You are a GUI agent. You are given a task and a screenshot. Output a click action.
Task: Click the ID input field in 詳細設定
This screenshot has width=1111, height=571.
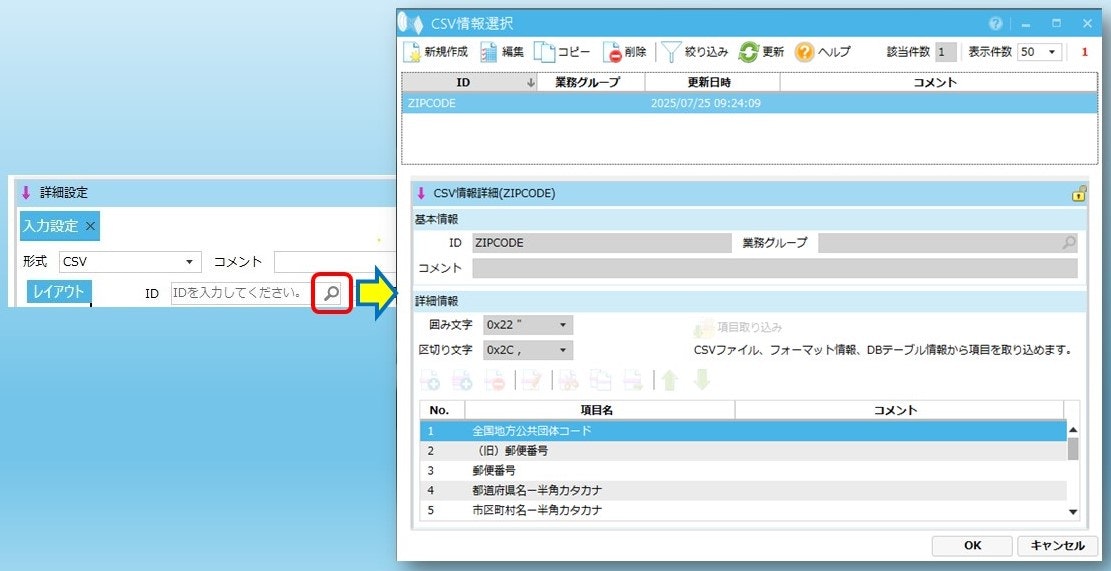(x=246, y=293)
